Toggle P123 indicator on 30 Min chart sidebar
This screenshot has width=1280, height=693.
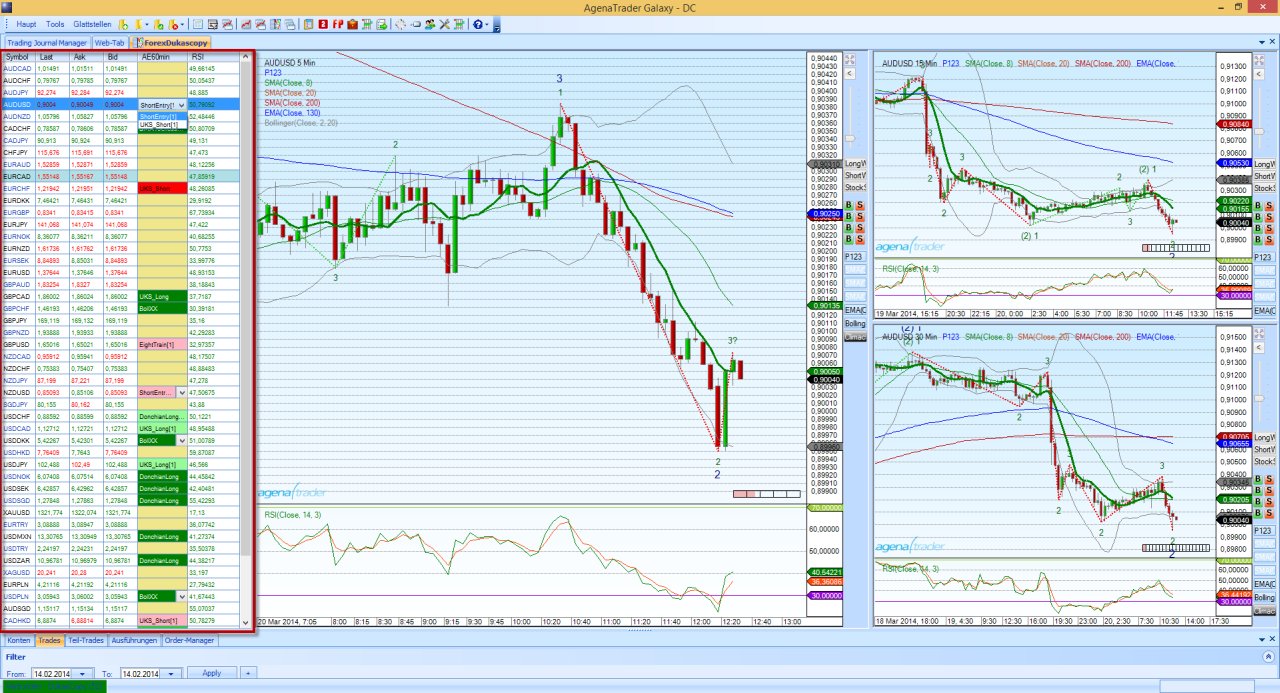(x=1263, y=531)
